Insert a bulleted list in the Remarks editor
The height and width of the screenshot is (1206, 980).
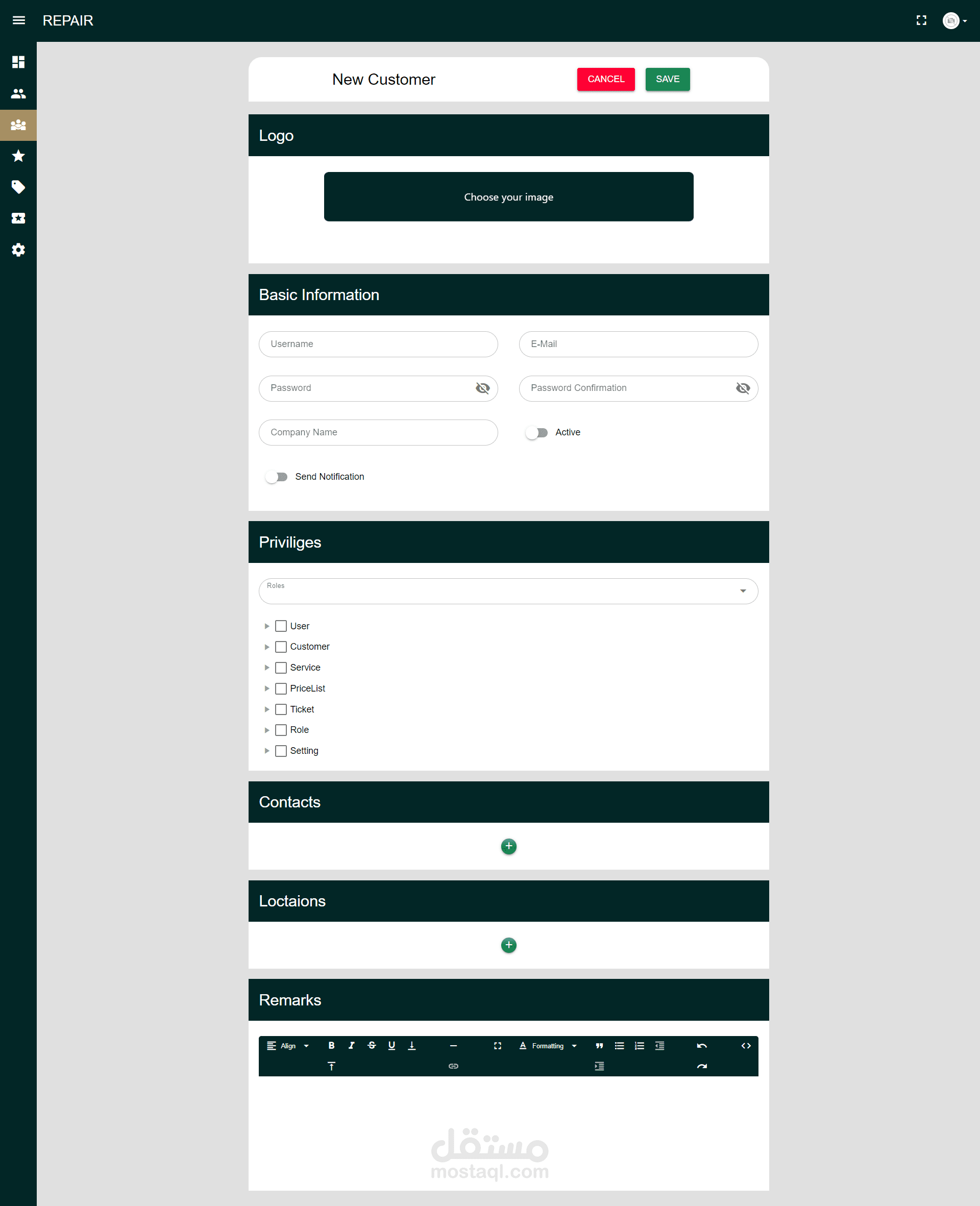coord(619,1046)
